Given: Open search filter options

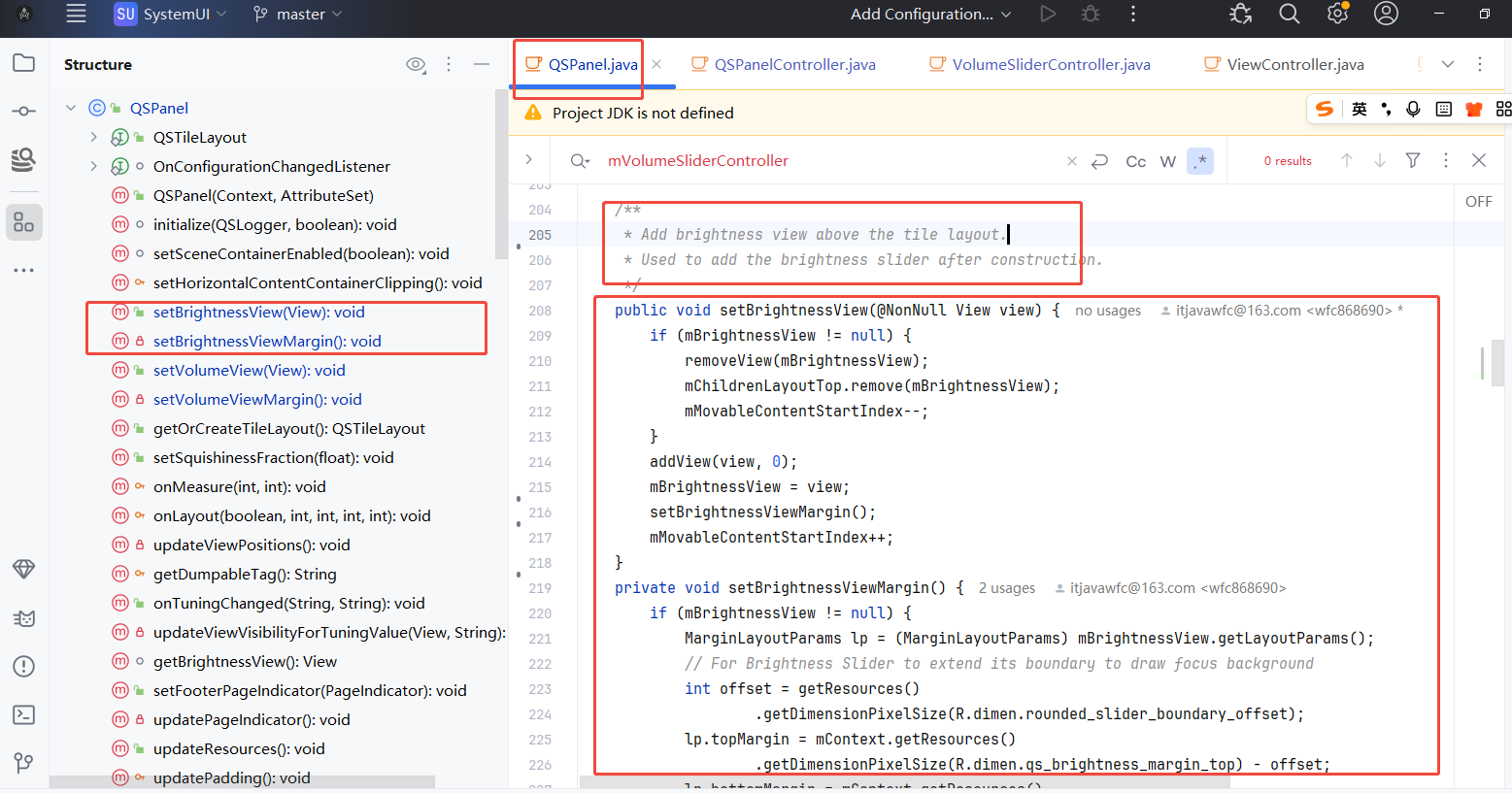Looking at the screenshot, I should 1413,160.
